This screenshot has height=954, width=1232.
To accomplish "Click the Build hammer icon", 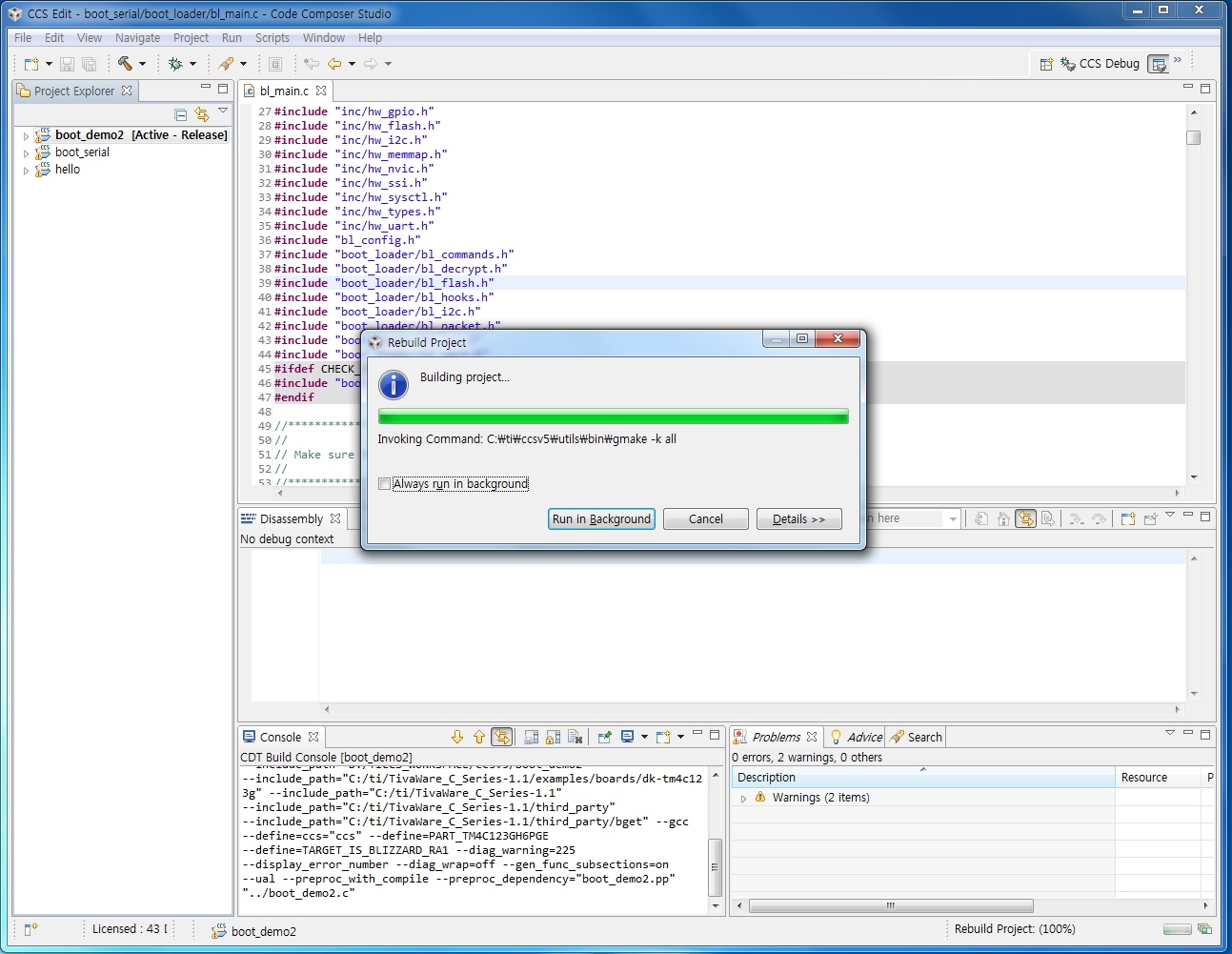I will point(125,64).
